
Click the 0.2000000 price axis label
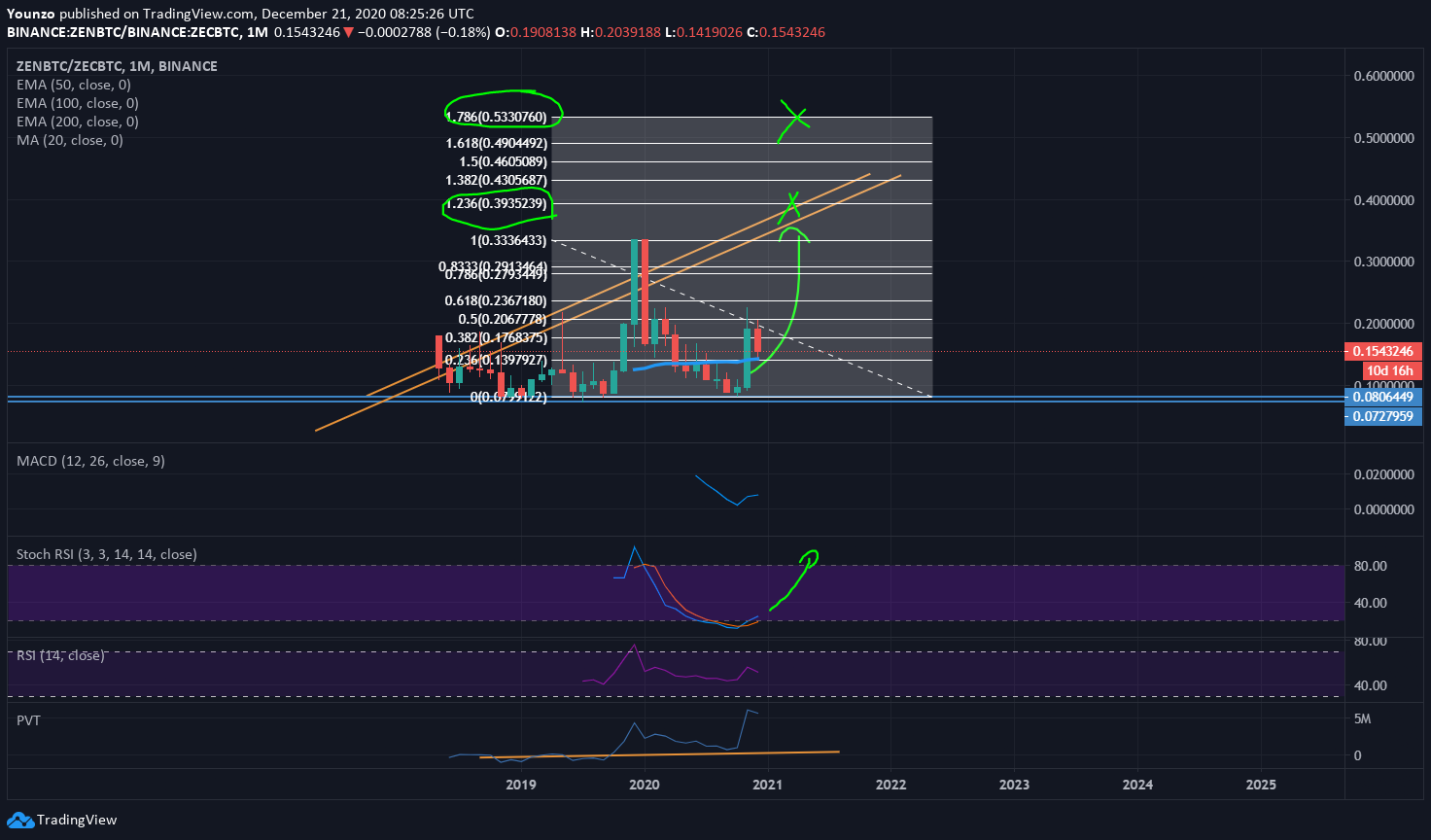pos(1383,324)
